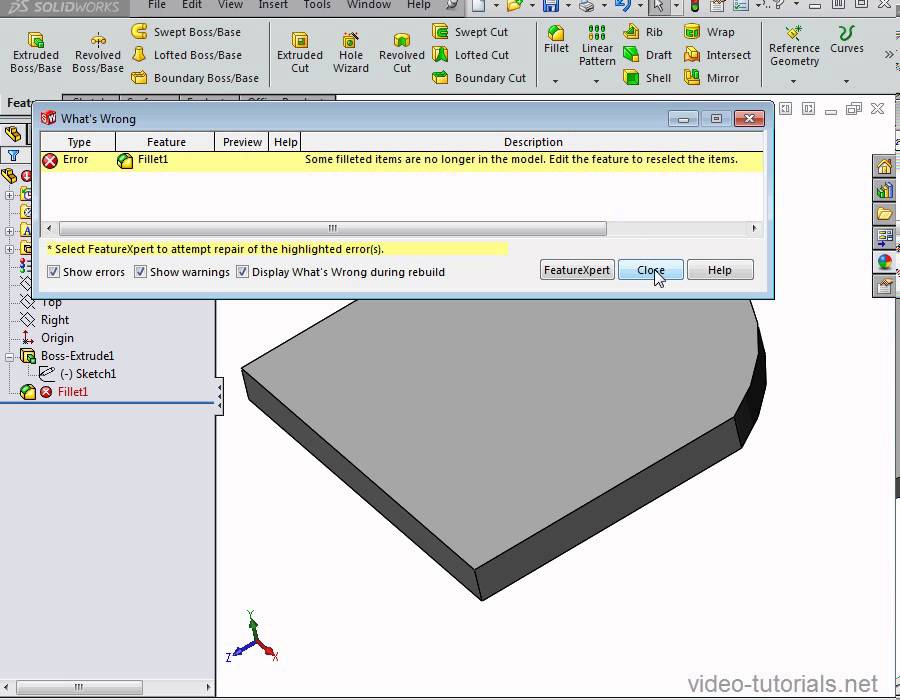Select the Rib feature
This screenshot has width=900, height=700.
point(643,32)
